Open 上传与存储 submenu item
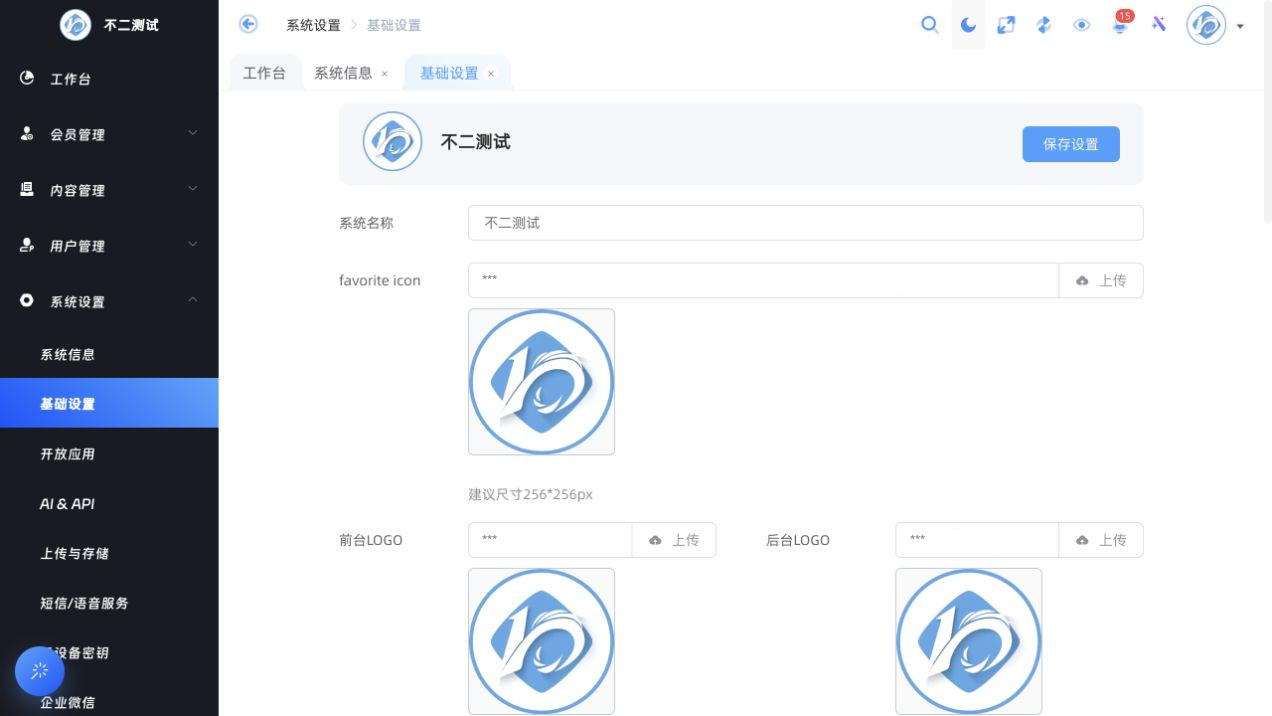The width and height of the screenshot is (1272, 716). (109, 553)
